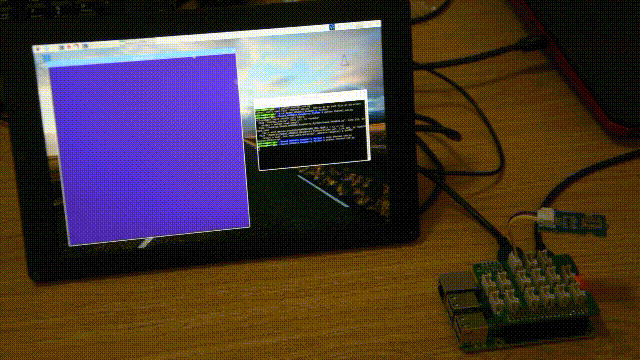This screenshot has height=360, width=640.
Task: Click the purple window's bottom border
Action: [159, 237]
